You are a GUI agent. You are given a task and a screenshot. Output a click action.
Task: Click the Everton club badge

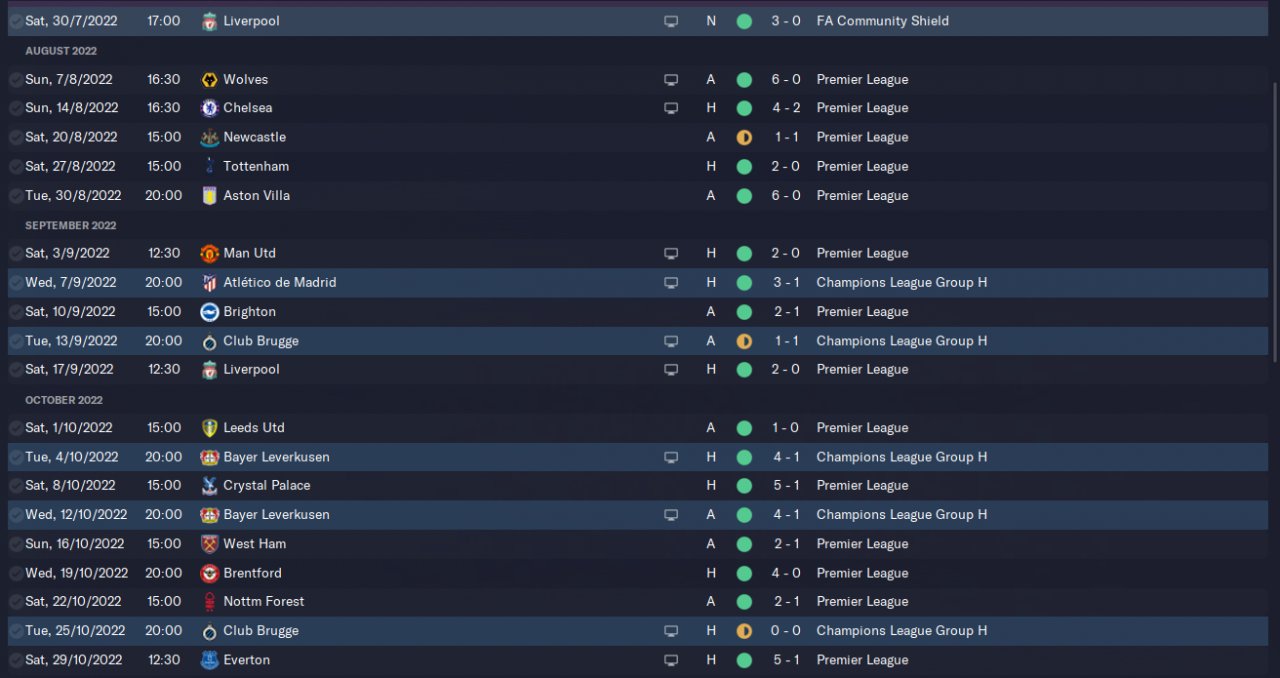[209, 660]
